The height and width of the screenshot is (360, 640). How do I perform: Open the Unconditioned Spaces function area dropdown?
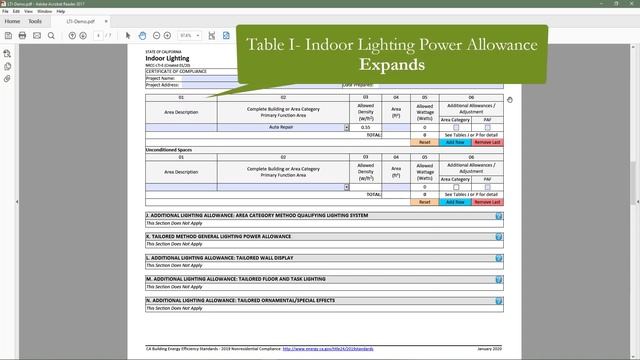[x=347, y=187]
